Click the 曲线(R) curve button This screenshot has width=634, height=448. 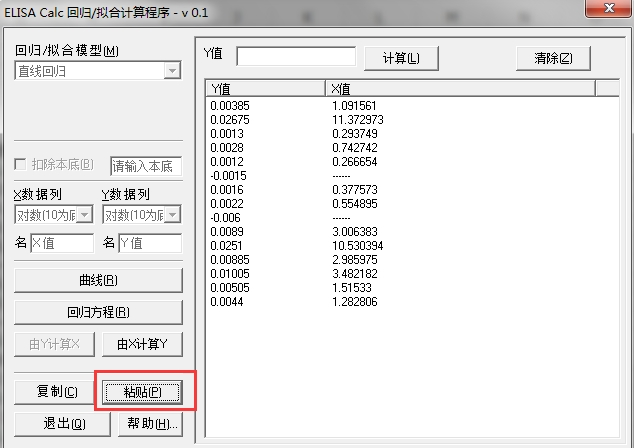(97, 280)
